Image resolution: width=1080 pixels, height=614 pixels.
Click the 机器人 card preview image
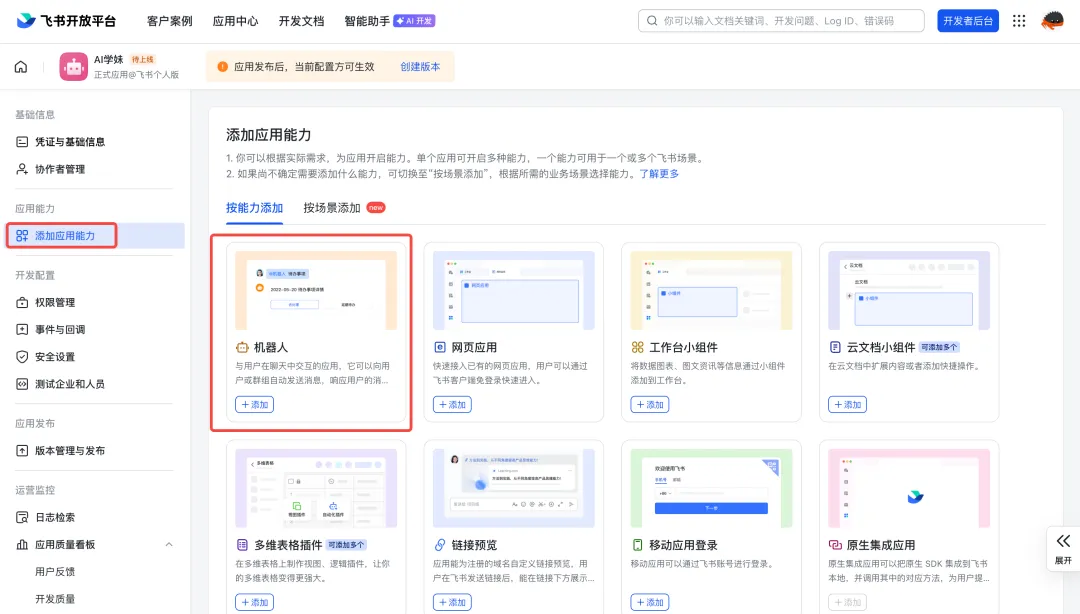[x=316, y=290]
